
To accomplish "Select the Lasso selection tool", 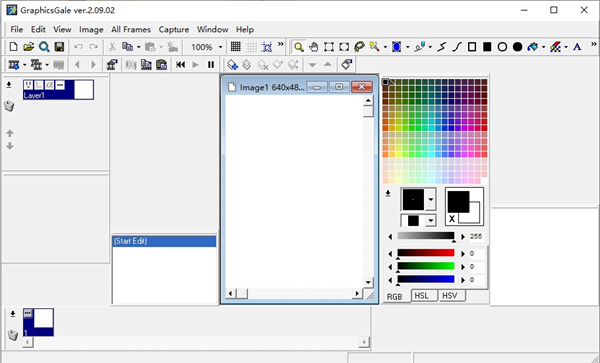I will tap(359, 47).
